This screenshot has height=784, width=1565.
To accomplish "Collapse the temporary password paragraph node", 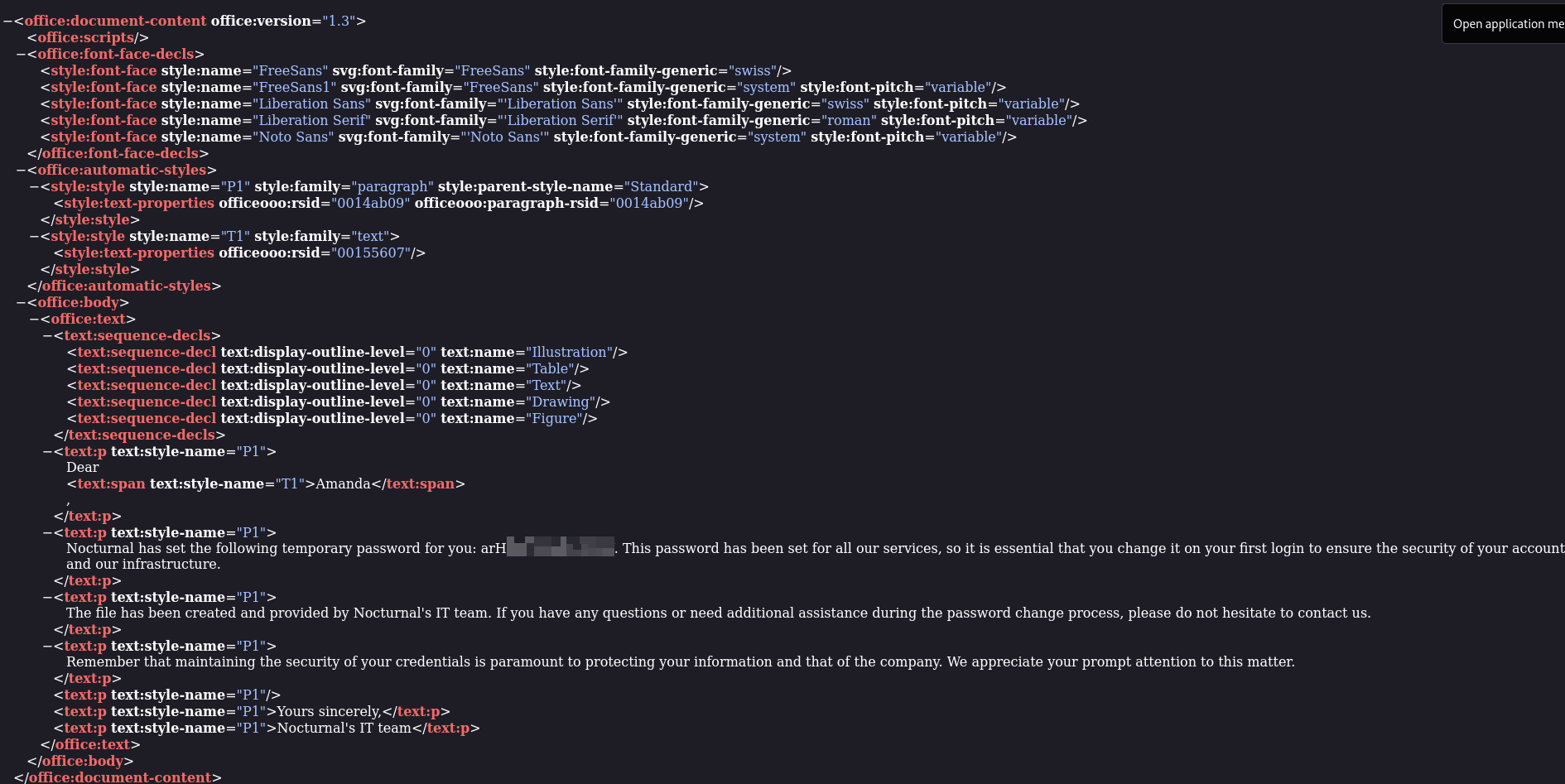I will (x=47, y=533).
